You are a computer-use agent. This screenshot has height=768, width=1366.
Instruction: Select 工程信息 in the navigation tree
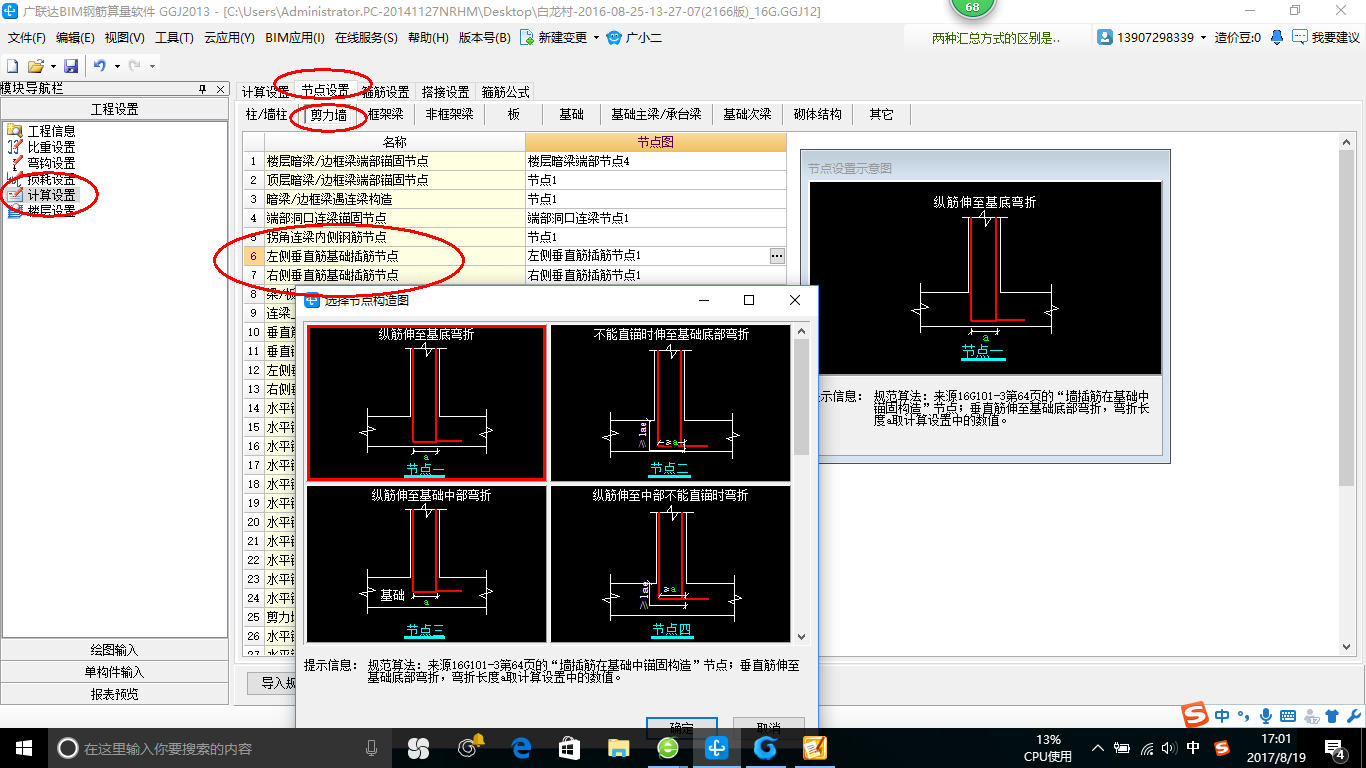(x=51, y=131)
